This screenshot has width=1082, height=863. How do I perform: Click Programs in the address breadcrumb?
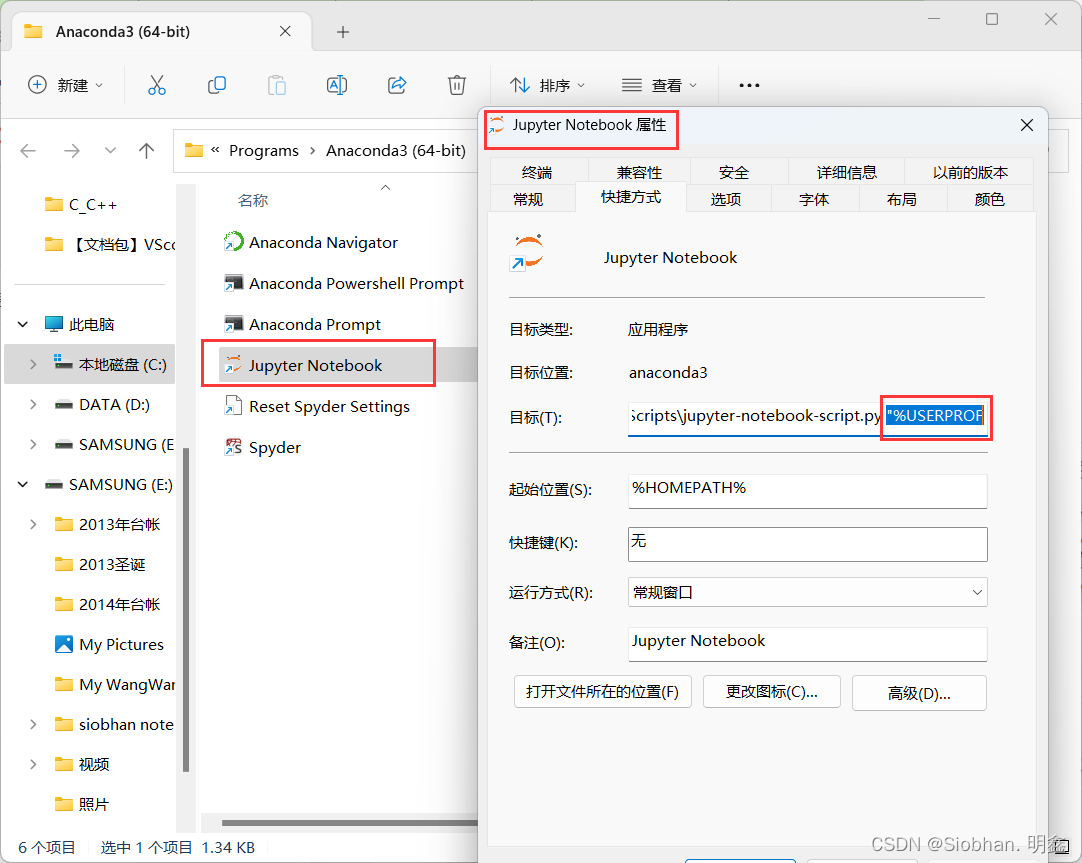[x=264, y=150]
